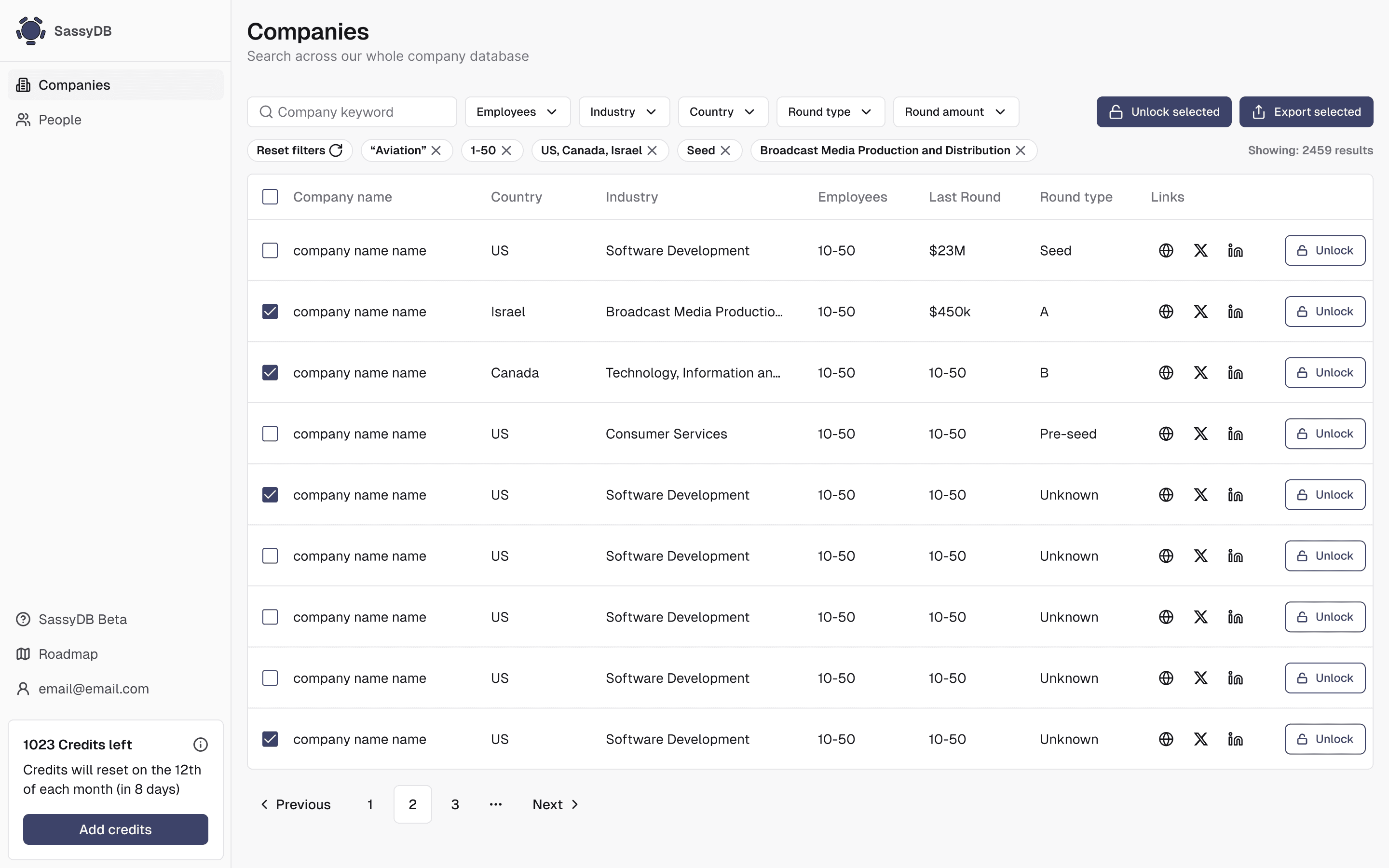Viewport: 1389px width, 868px height.
Task: Open the Roadmap sidebar item
Action: (x=68, y=654)
